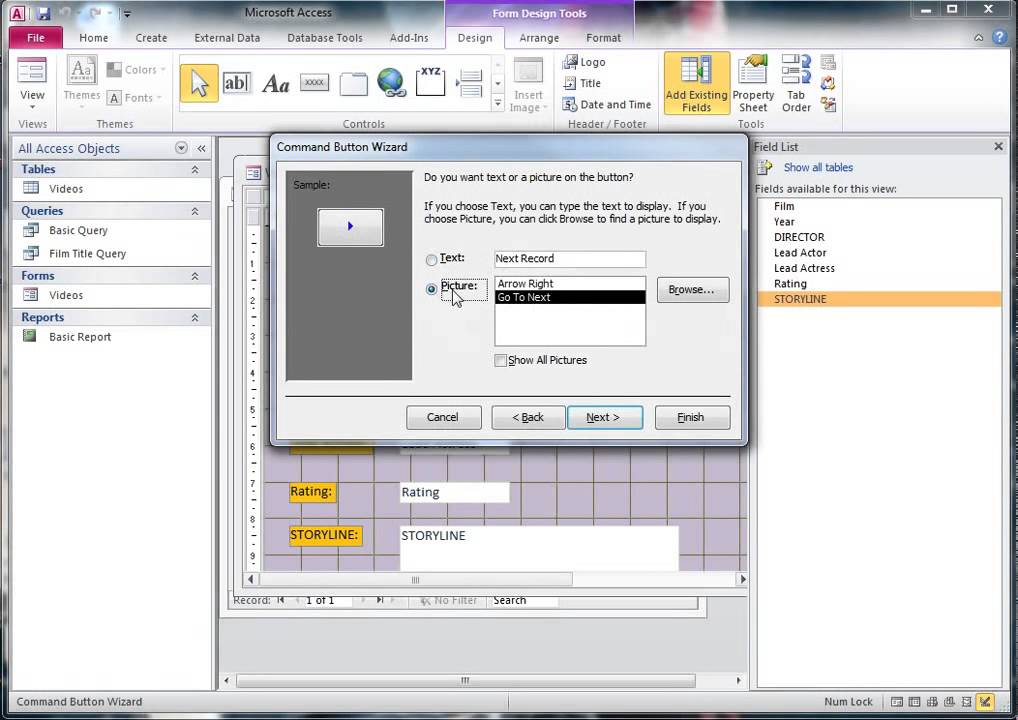Viewport: 1018px width, 720px height.
Task: Click the Themes button
Action: pyautogui.click(x=82, y=83)
